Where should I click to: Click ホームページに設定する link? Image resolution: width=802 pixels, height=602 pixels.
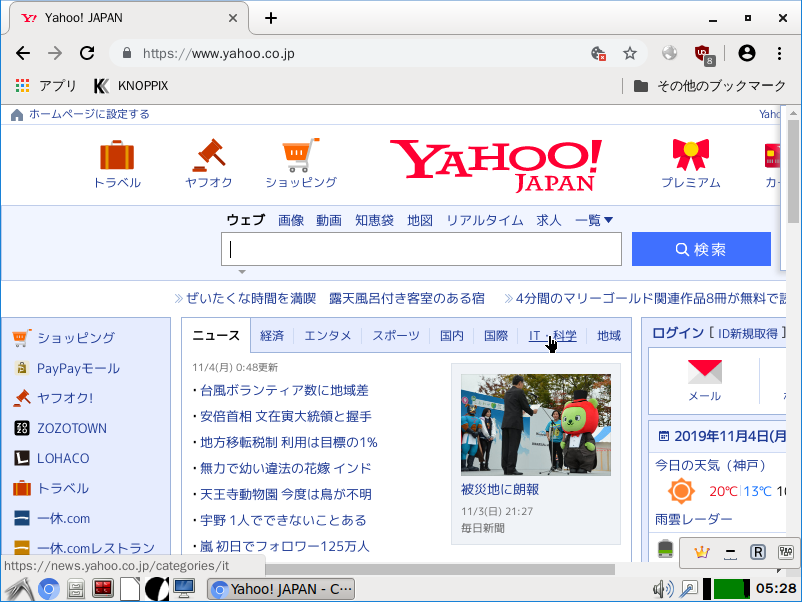[x=89, y=114]
